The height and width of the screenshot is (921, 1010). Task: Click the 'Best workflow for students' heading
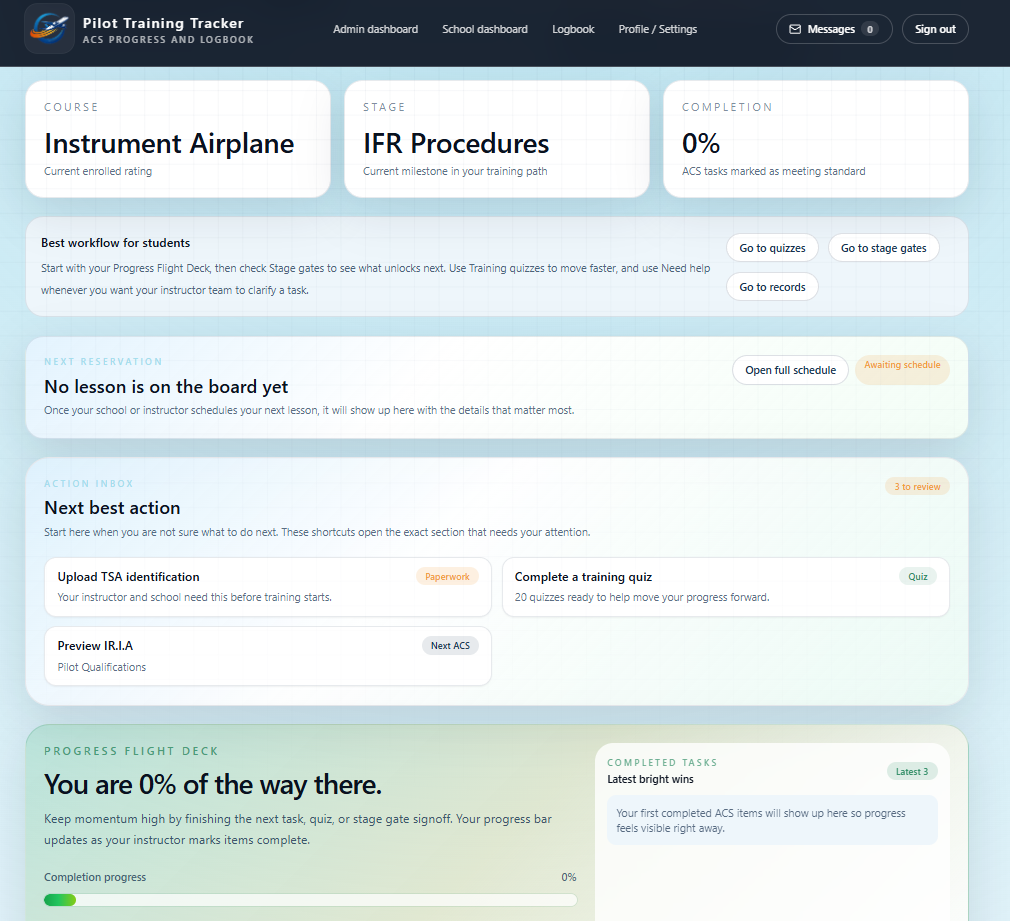point(115,243)
